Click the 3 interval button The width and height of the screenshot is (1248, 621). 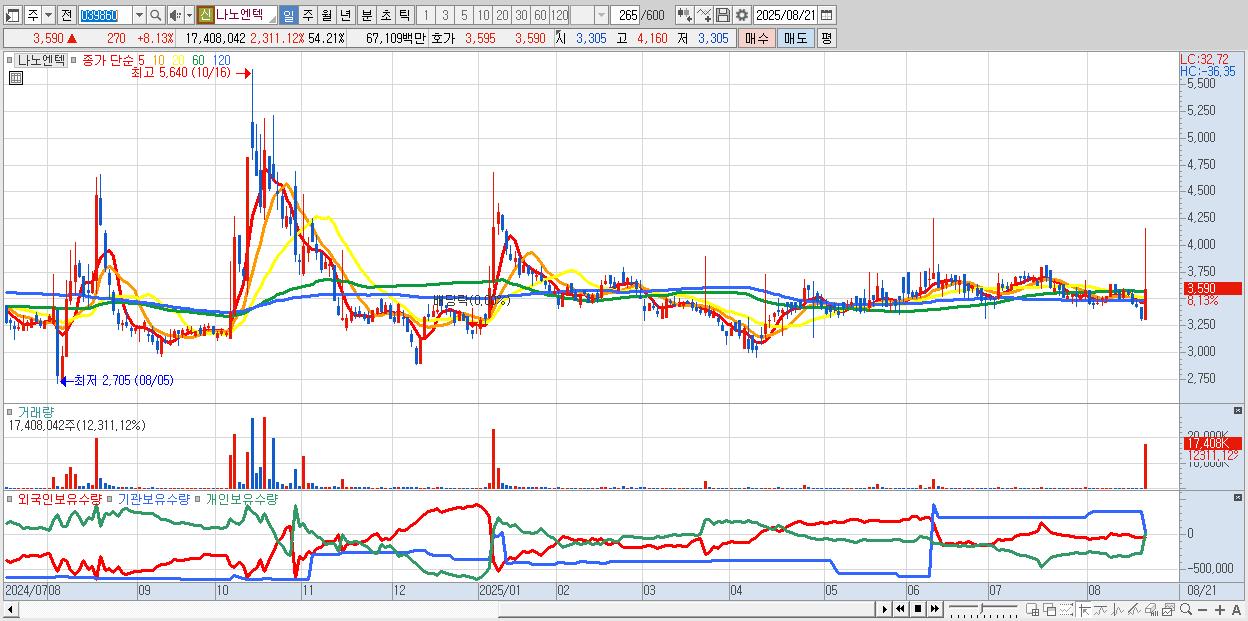pos(445,15)
